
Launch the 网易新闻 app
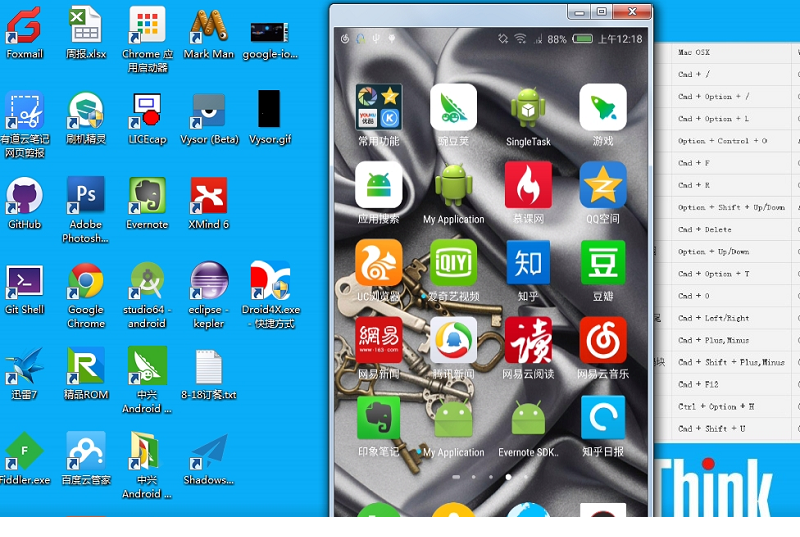point(379,340)
